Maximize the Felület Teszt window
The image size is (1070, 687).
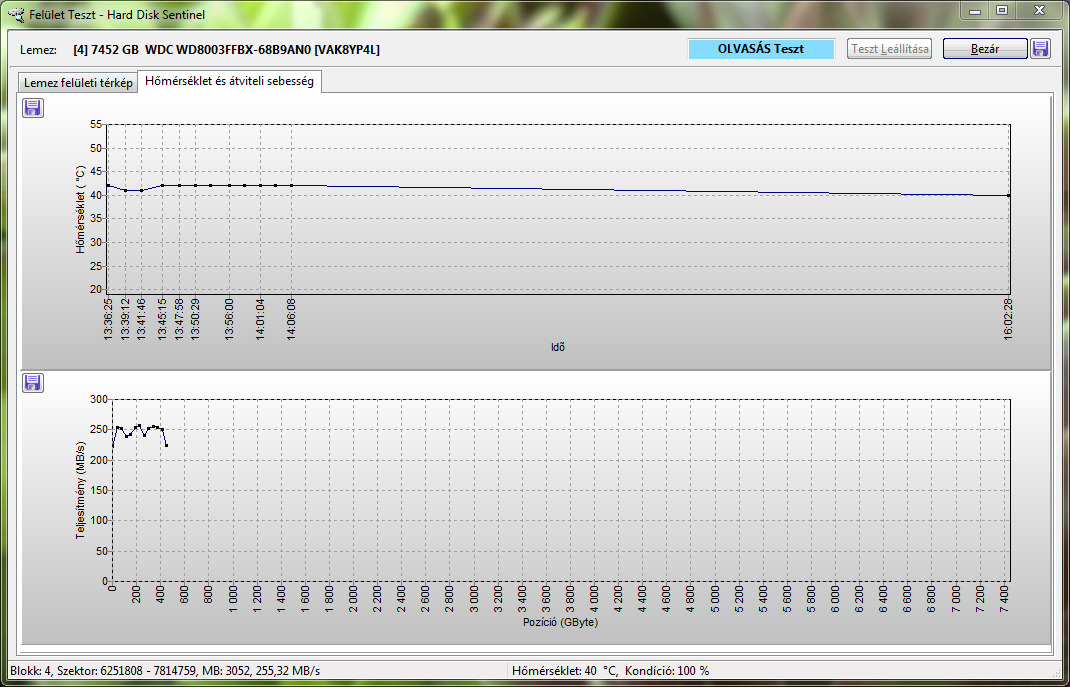pos(1002,10)
